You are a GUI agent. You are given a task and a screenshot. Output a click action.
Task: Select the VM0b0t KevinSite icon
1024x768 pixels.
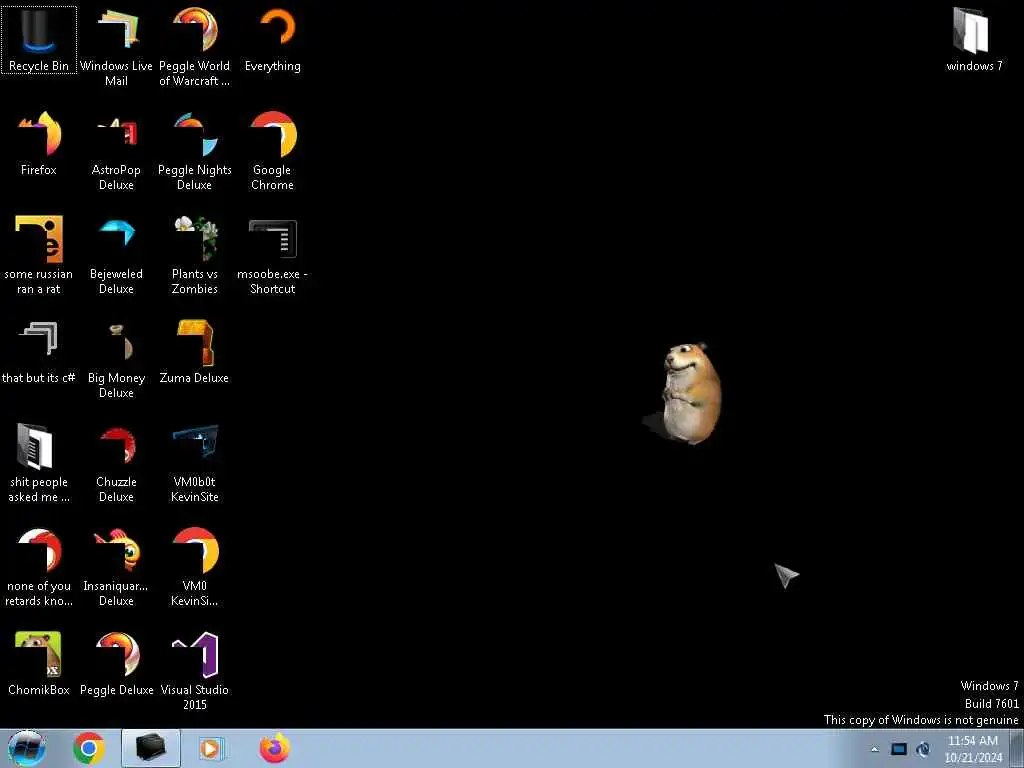click(195, 462)
